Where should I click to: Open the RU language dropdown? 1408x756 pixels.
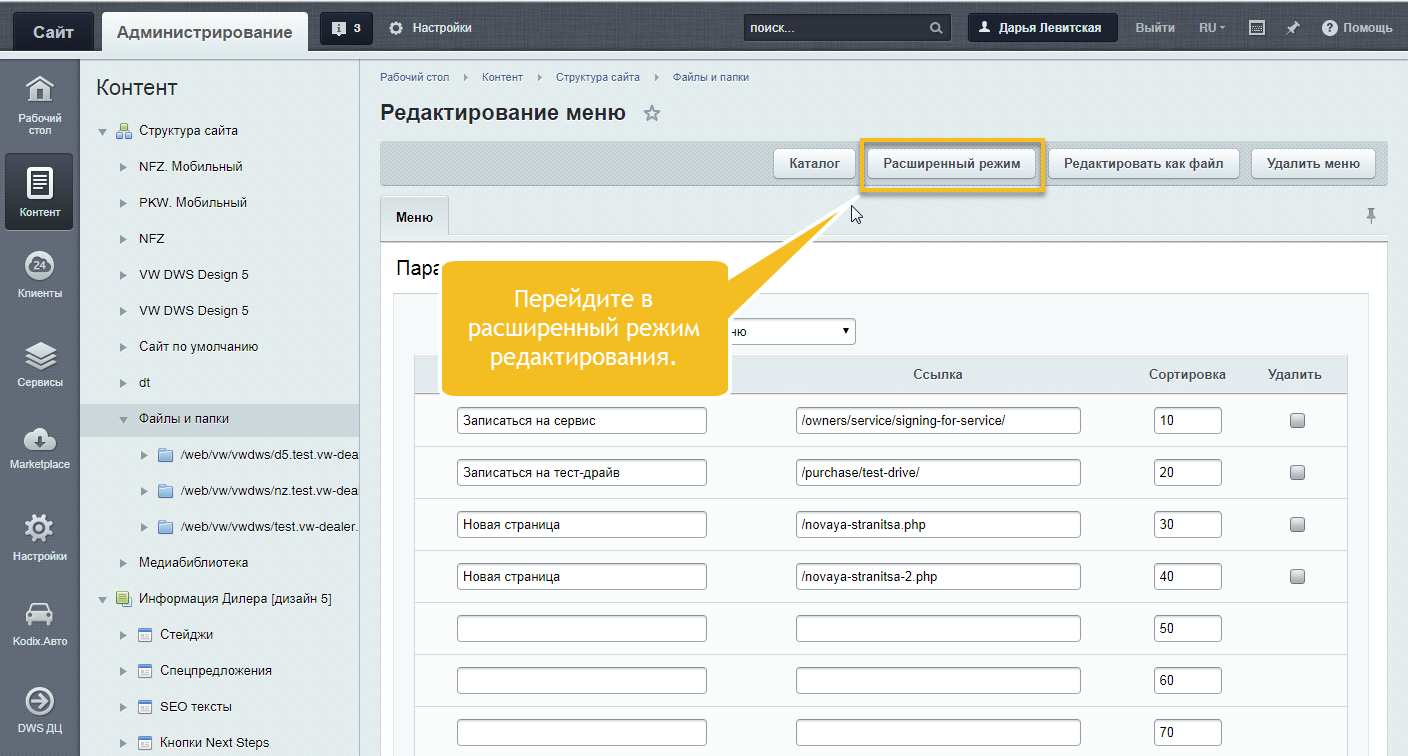click(1212, 28)
